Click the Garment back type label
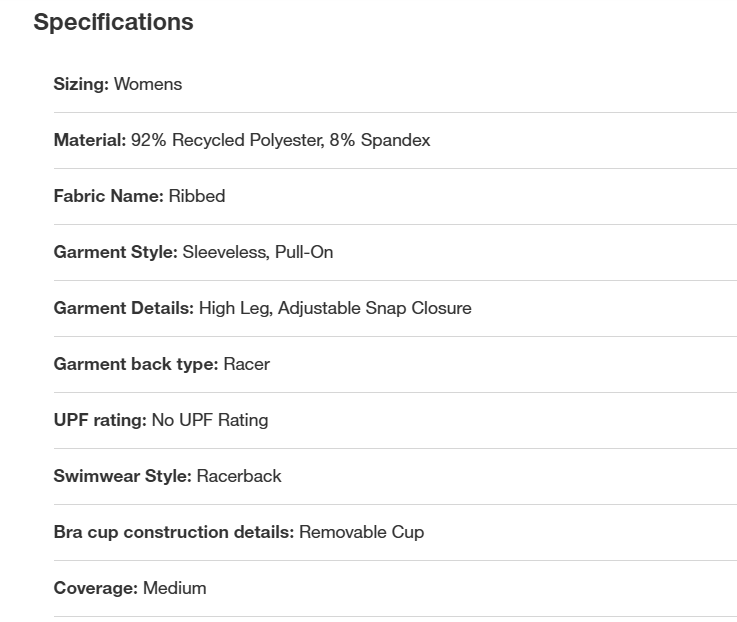737x622 pixels. (x=135, y=364)
